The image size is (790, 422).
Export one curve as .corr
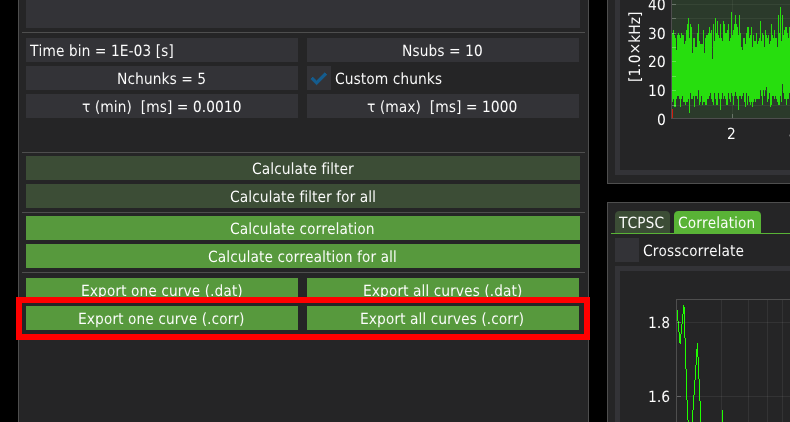pyautogui.click(x=161, y=319)
